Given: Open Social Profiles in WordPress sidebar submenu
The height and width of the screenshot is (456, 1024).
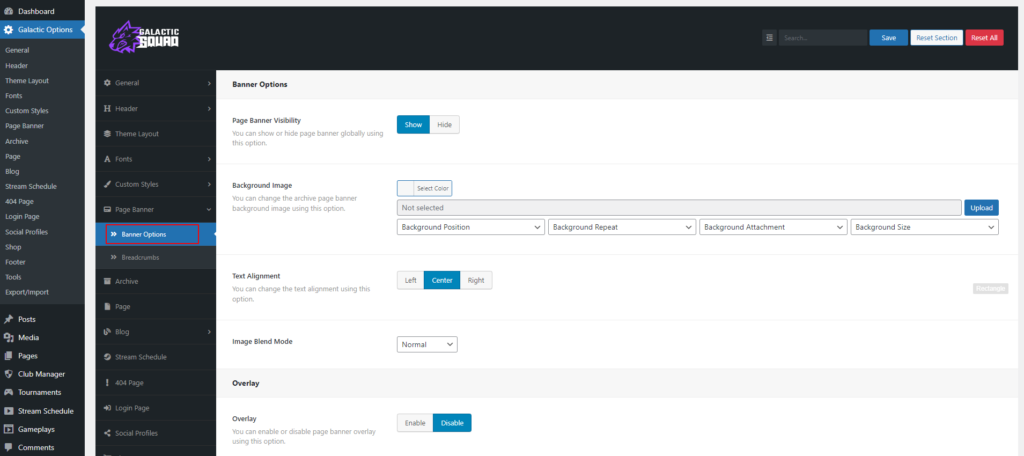Looking at the screenshot, I should tap(27, 232).
